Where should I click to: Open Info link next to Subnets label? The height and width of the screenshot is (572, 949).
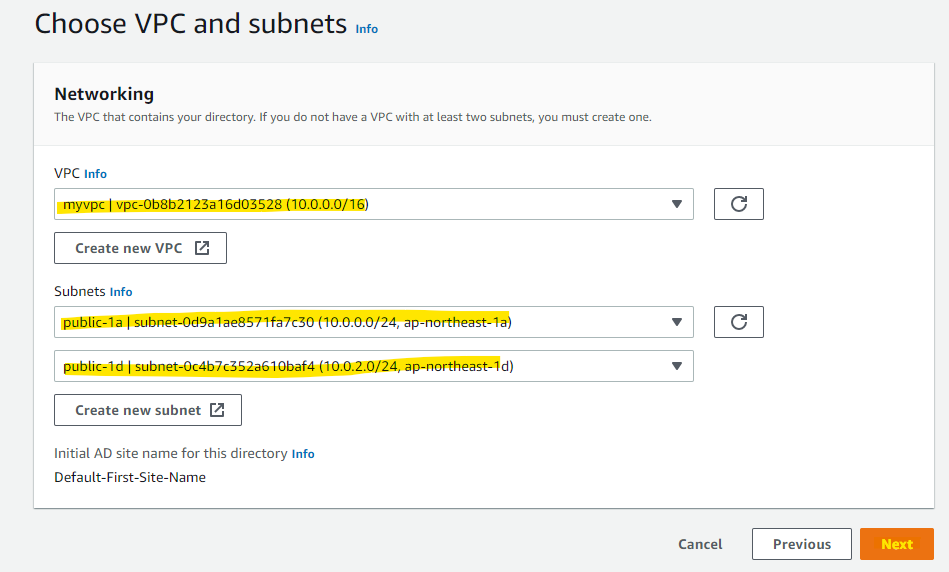pos(121,292)
